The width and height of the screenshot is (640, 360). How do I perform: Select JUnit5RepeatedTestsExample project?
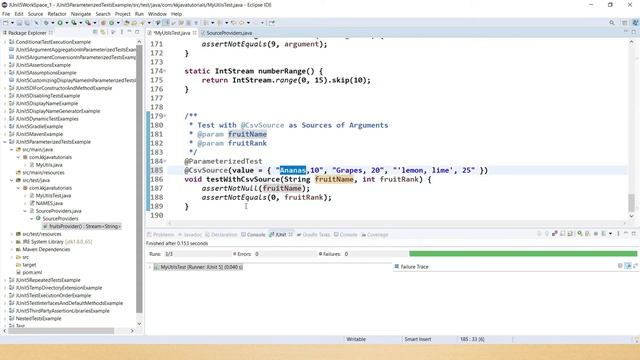[48, 280]
